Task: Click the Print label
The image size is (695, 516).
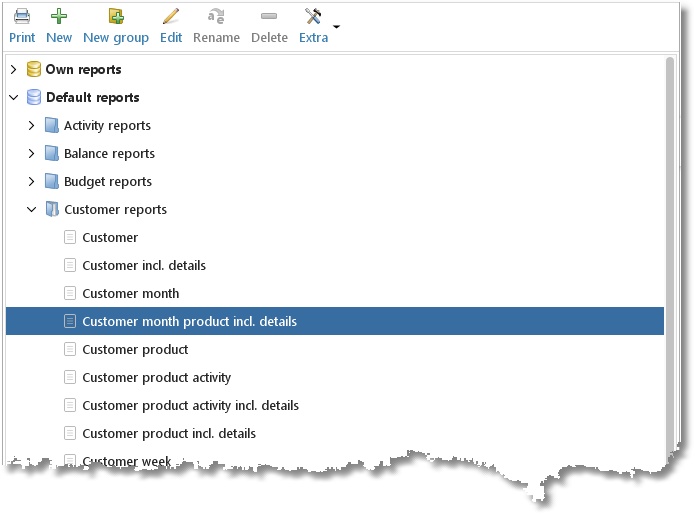Action: pos(22,38)
